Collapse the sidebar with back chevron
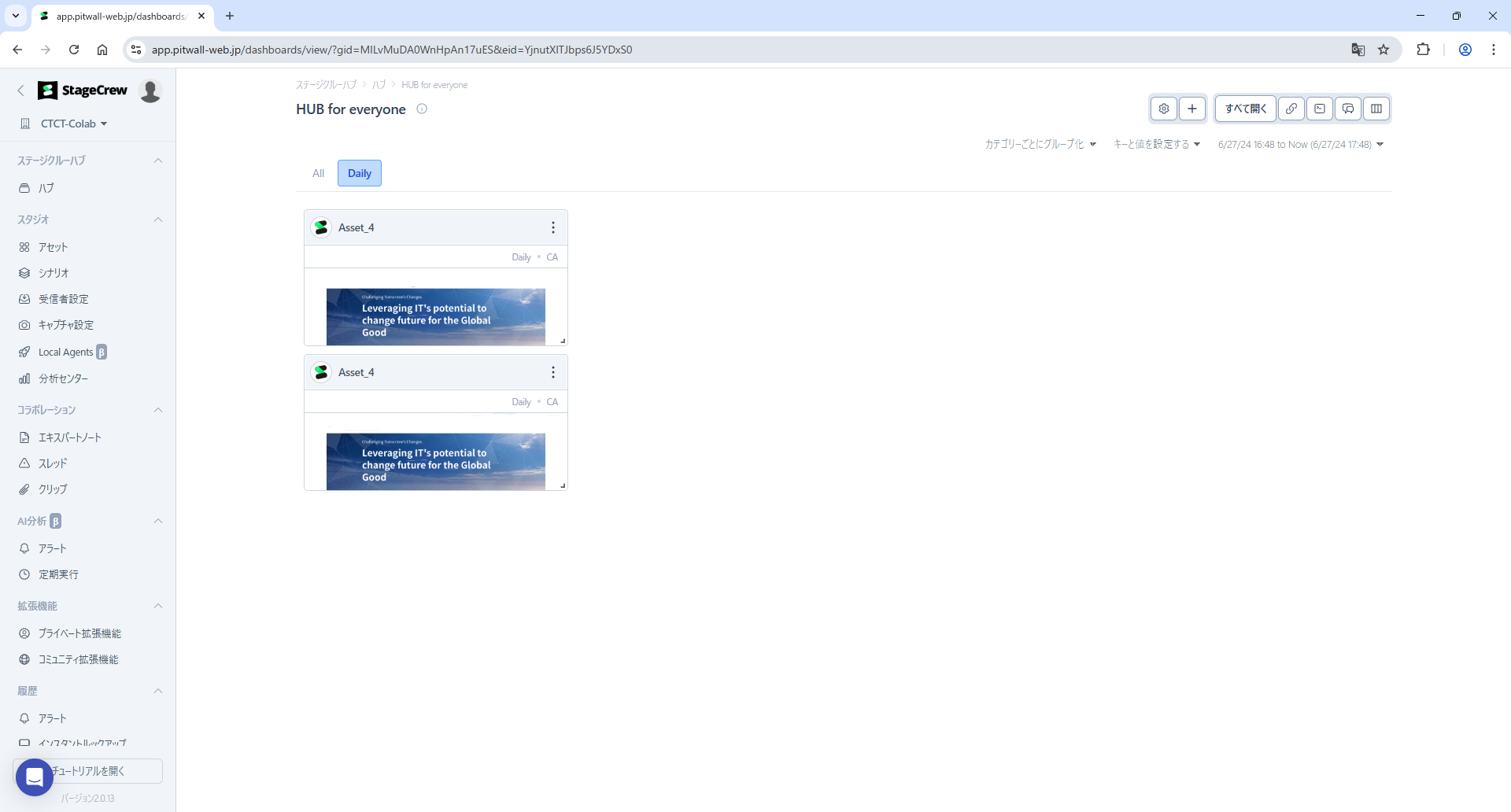 21,90
